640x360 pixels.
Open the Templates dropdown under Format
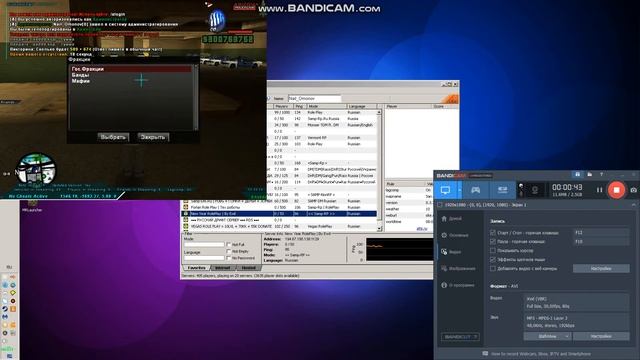pyautogui.click(x=547, y=336)
